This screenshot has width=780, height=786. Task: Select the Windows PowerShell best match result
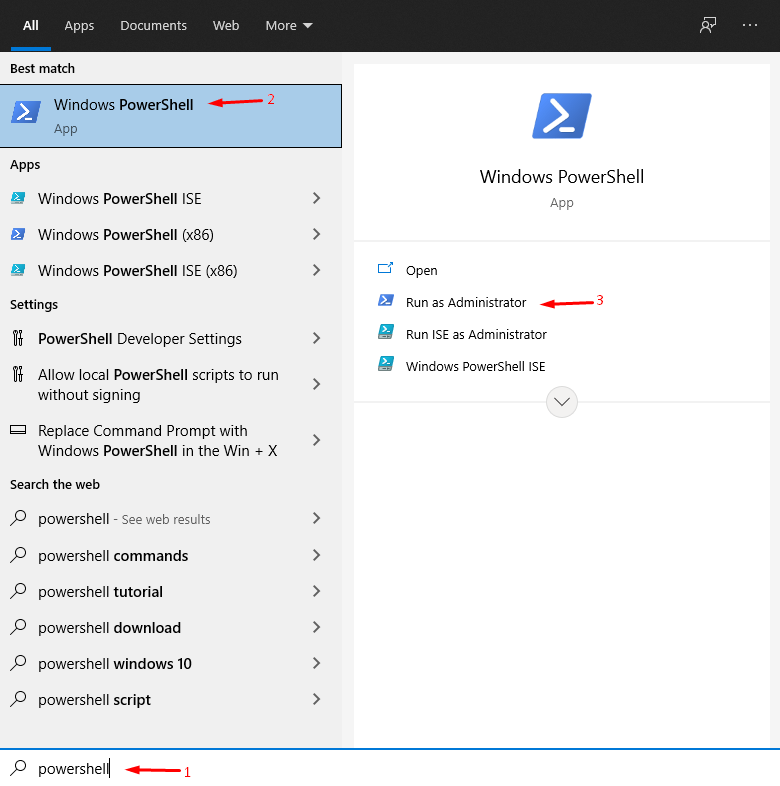click(171, 116)
